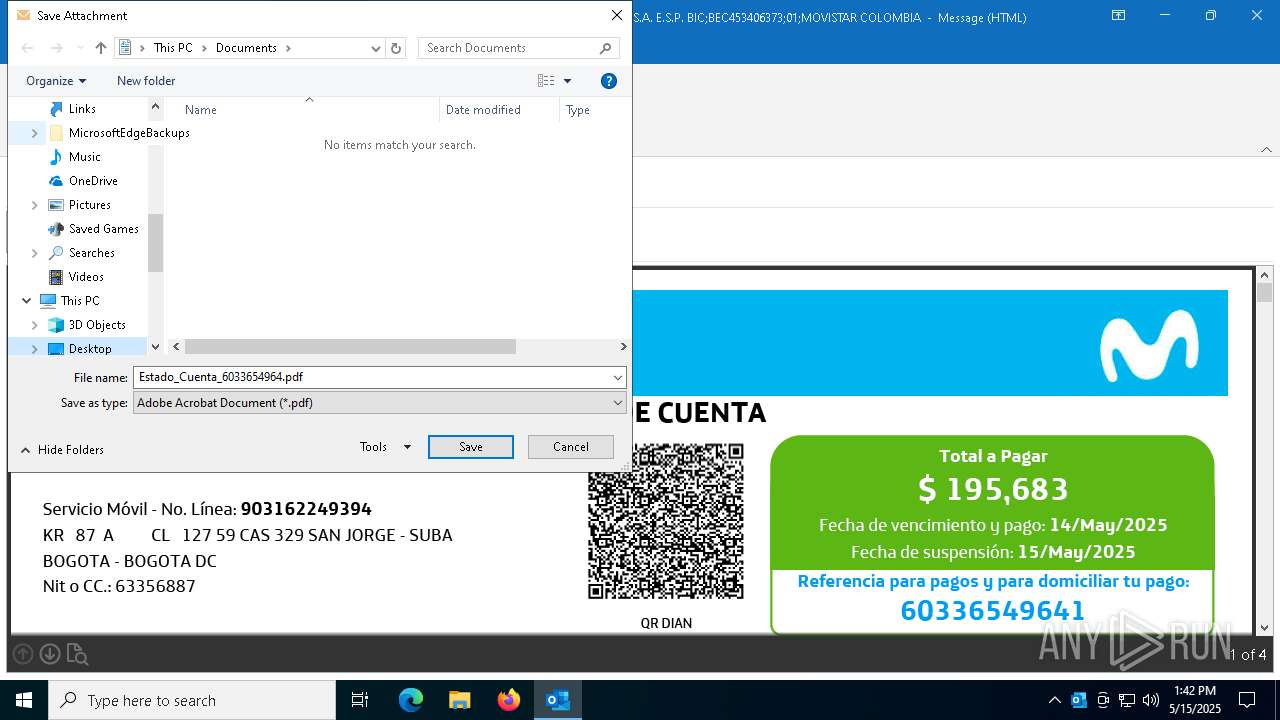This screenshot has width=1280, height=720.
Task: Select This PC in navigation tree
Action: point(79,301)
